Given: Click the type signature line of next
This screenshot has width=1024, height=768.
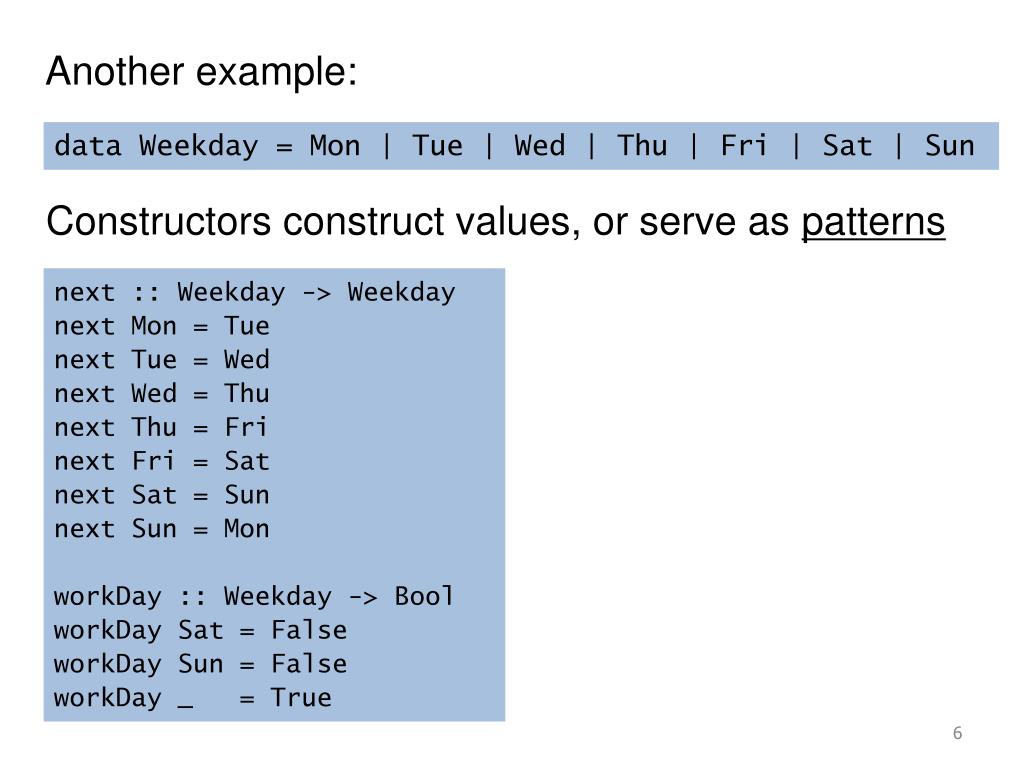Looking at the screenshot, I should coord(255,292).
